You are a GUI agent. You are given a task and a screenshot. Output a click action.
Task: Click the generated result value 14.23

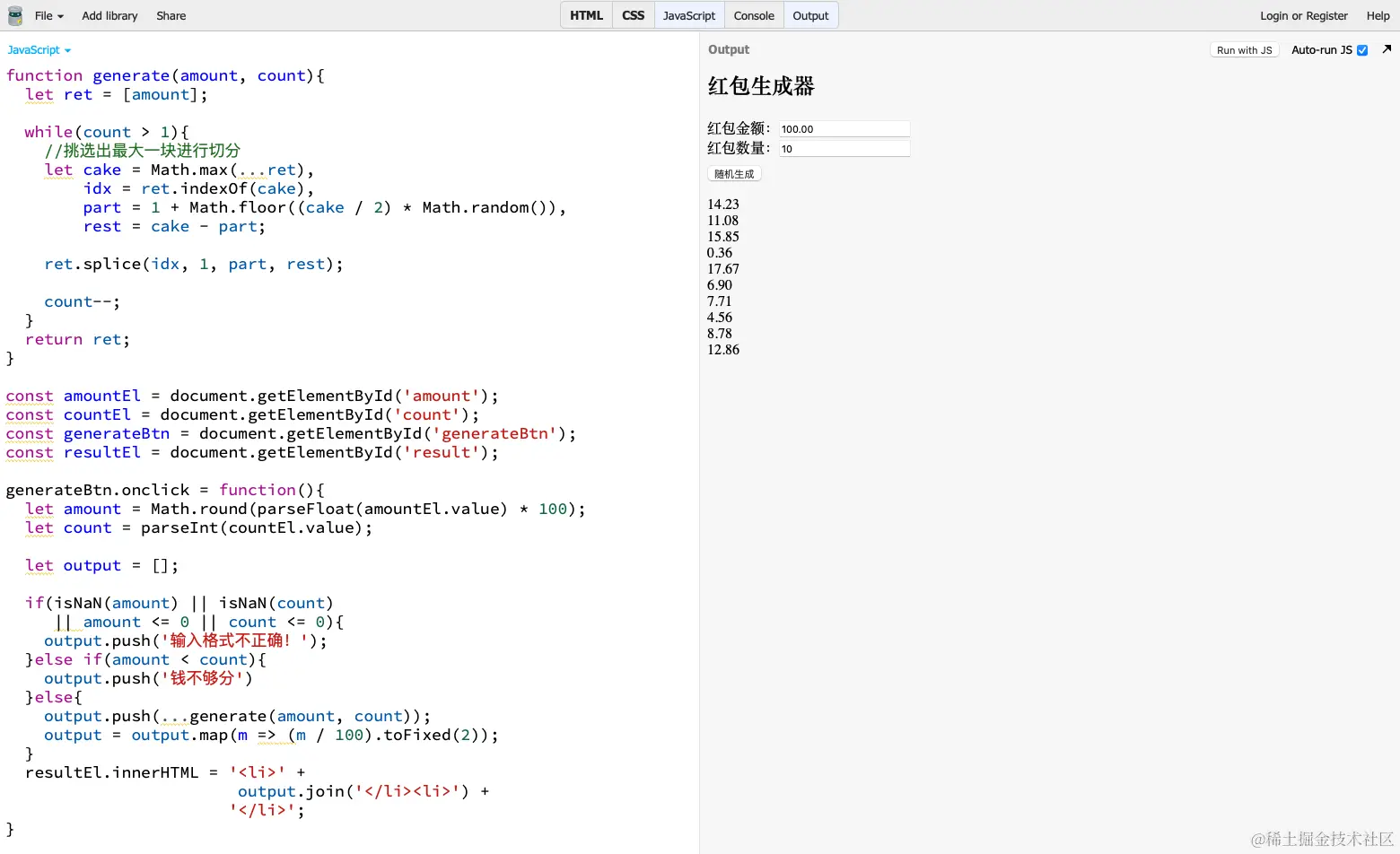click(722, 204)
